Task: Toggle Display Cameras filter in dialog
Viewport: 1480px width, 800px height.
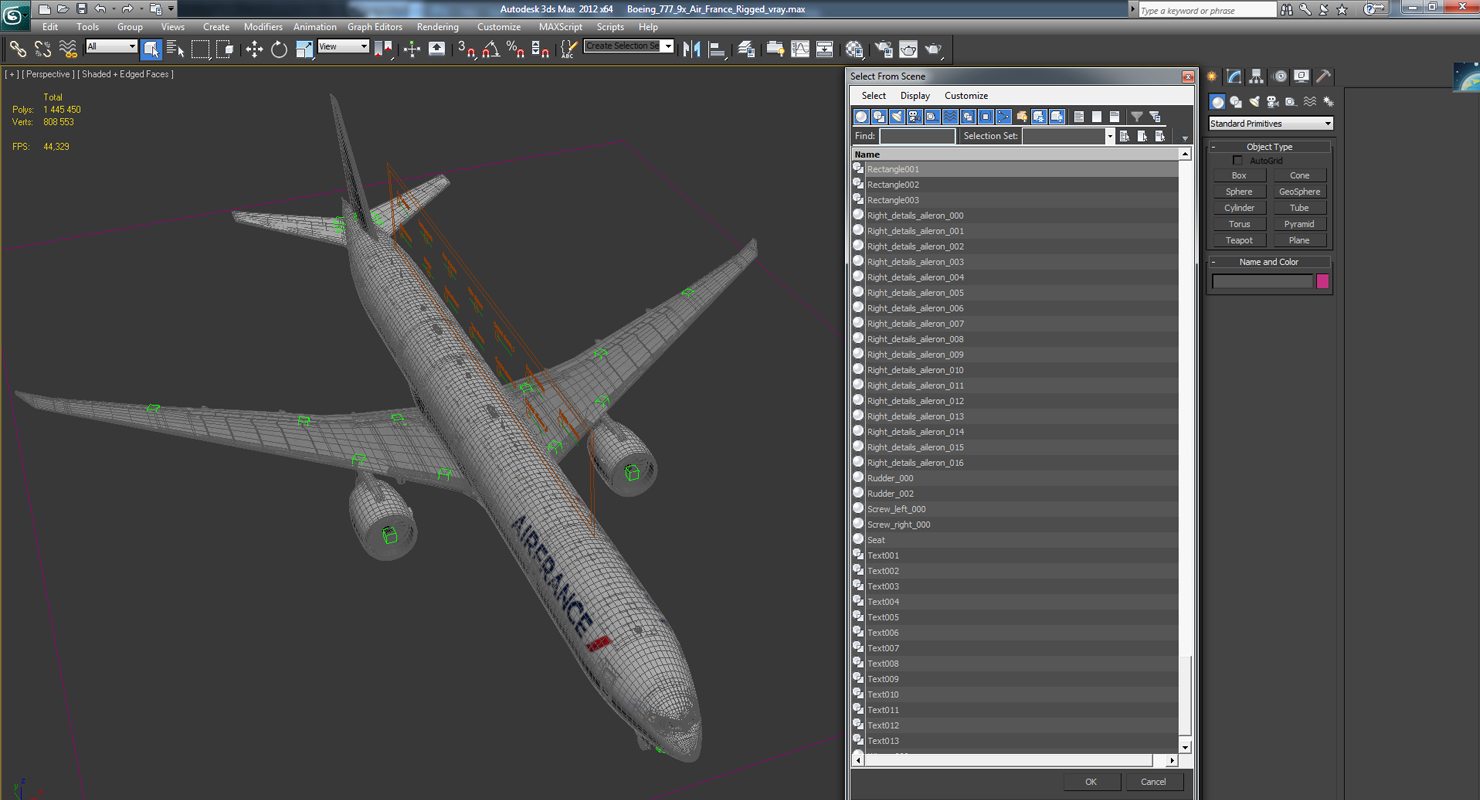Action: [915, 117]
